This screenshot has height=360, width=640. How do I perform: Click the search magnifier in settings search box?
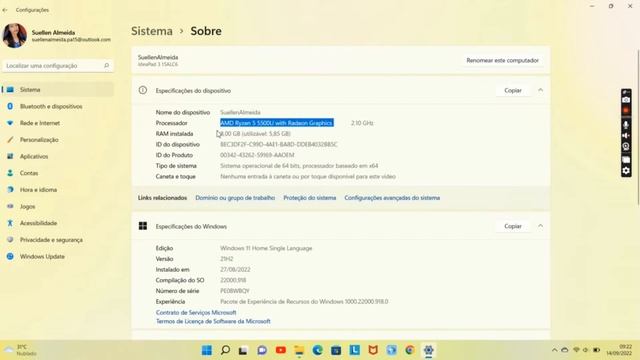(x=107, y=66)
